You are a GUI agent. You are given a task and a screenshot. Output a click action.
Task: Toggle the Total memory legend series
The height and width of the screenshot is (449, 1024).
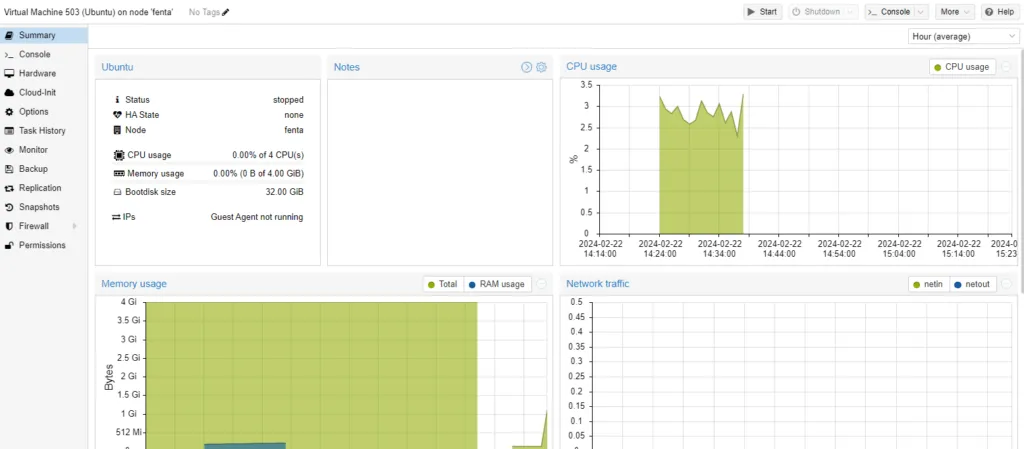click(x=442, y=284)
